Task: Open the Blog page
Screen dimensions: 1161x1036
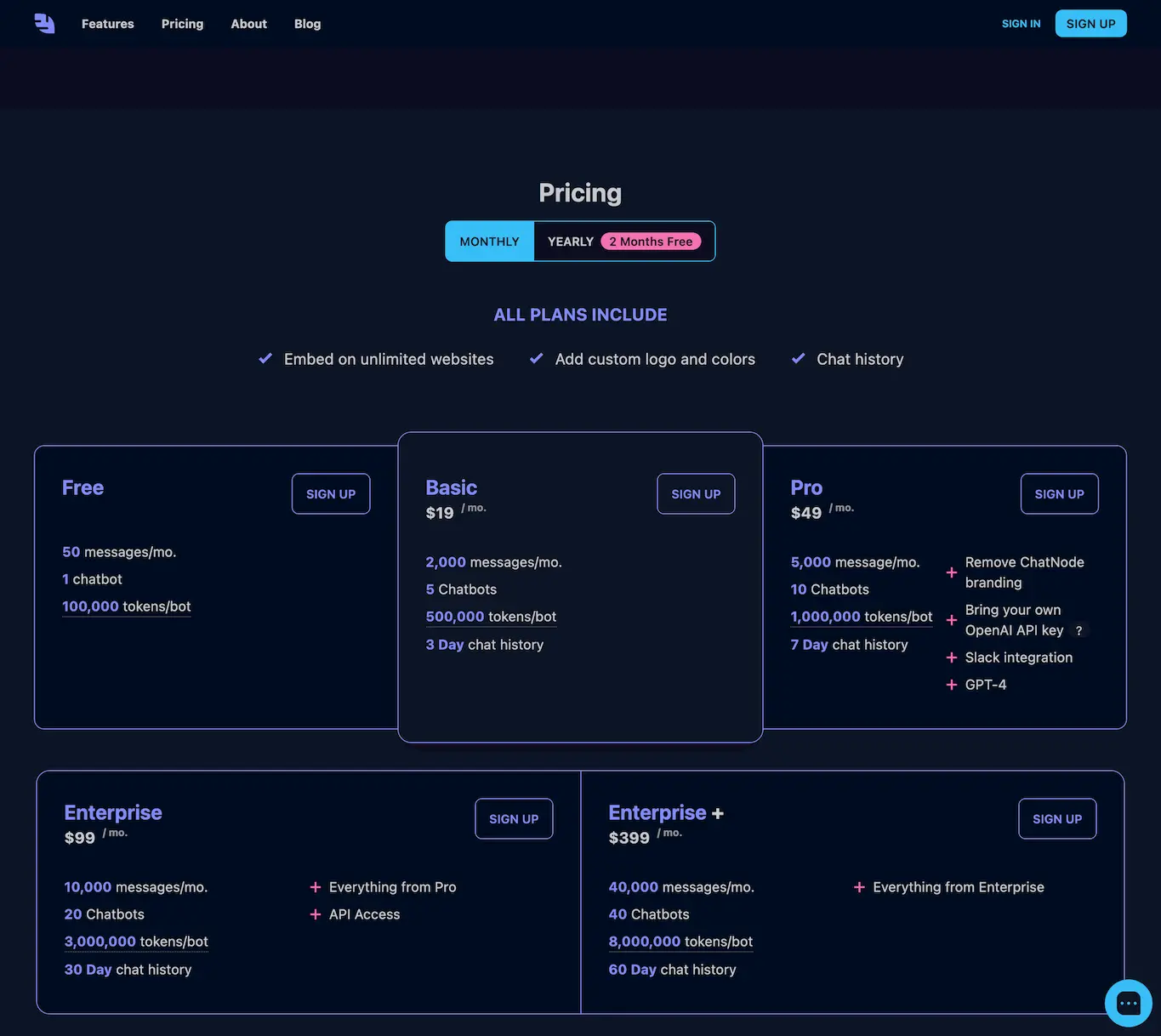Action: point(307,23)
